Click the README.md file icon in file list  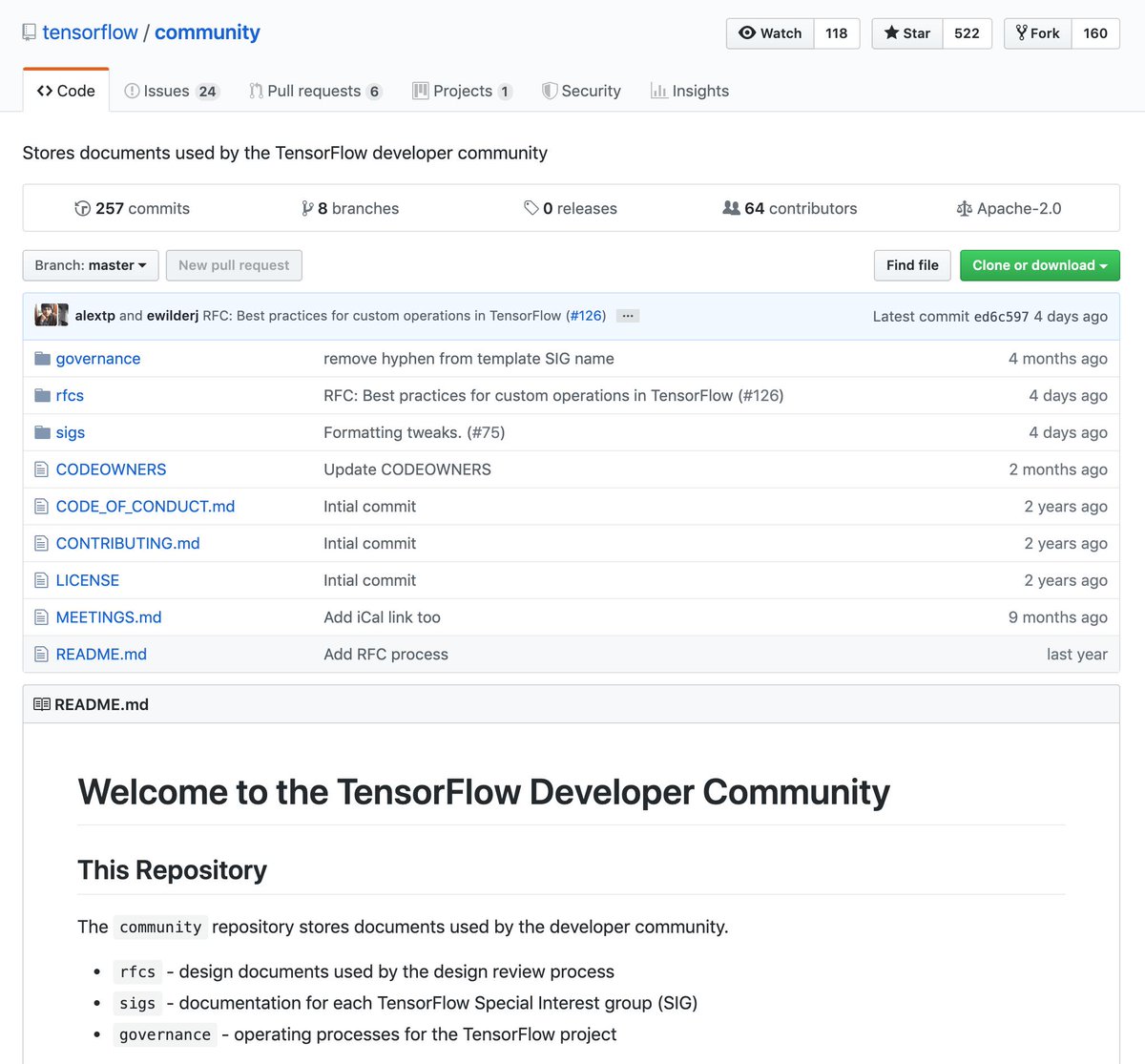(41, 655)
